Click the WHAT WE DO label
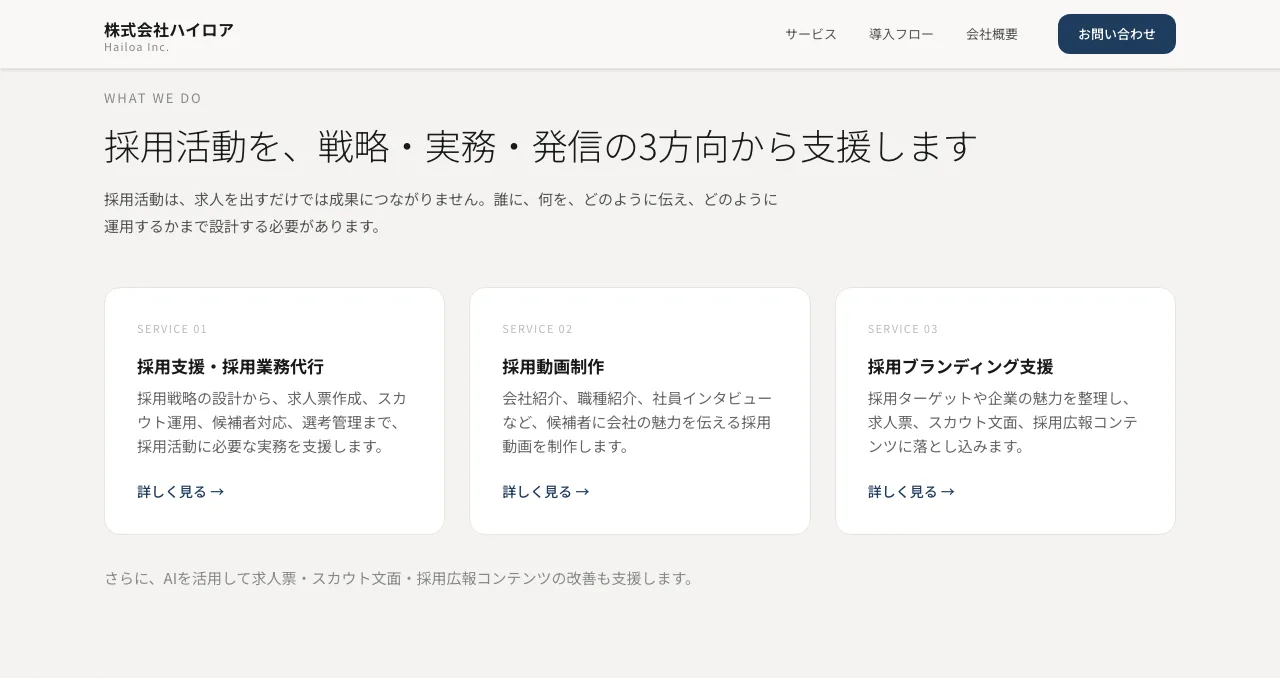The width and height of the screenshot is (1280, 680). [153, 98]
